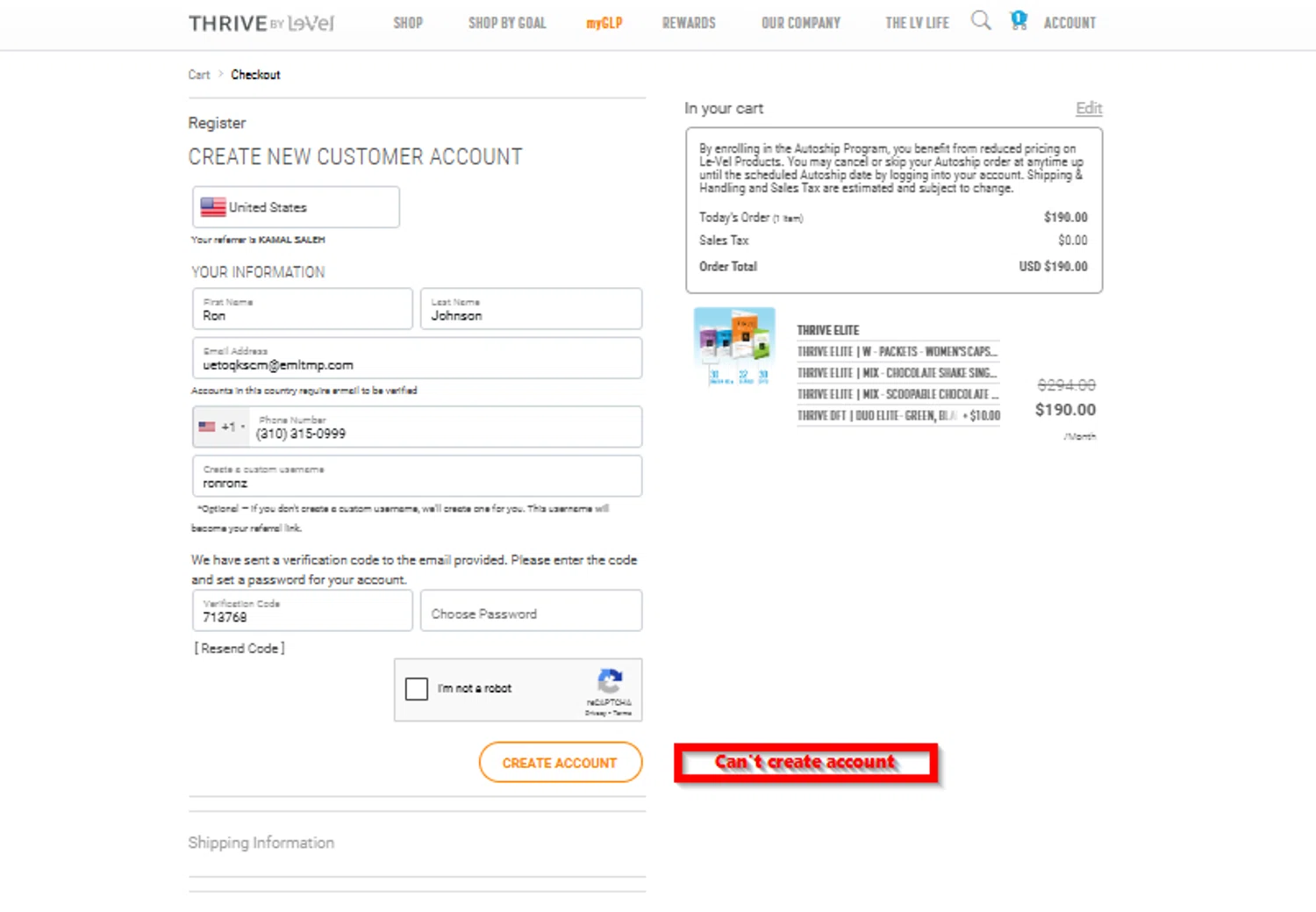The width and height of the screenshot is (1316, 912).
Task: Click the THRIVE ELITE product thumbnail
Action: point(734,347)
